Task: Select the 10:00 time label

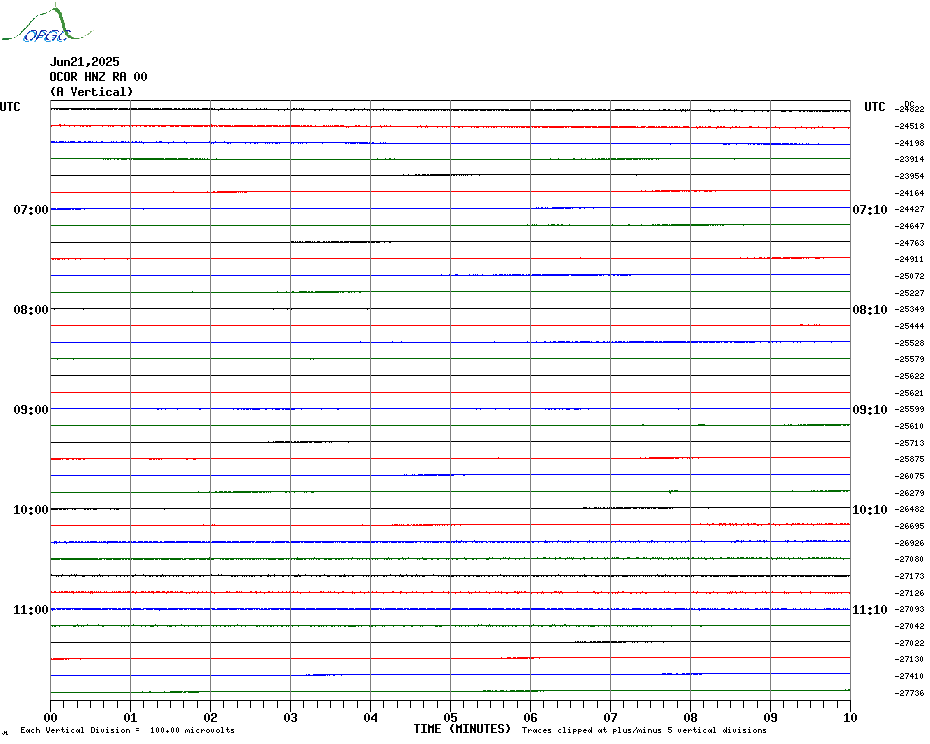Action: (31, 510)
